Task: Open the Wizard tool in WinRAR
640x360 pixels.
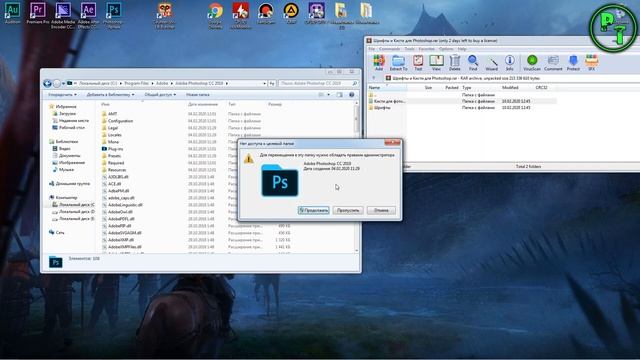Action: coord(492,63)
